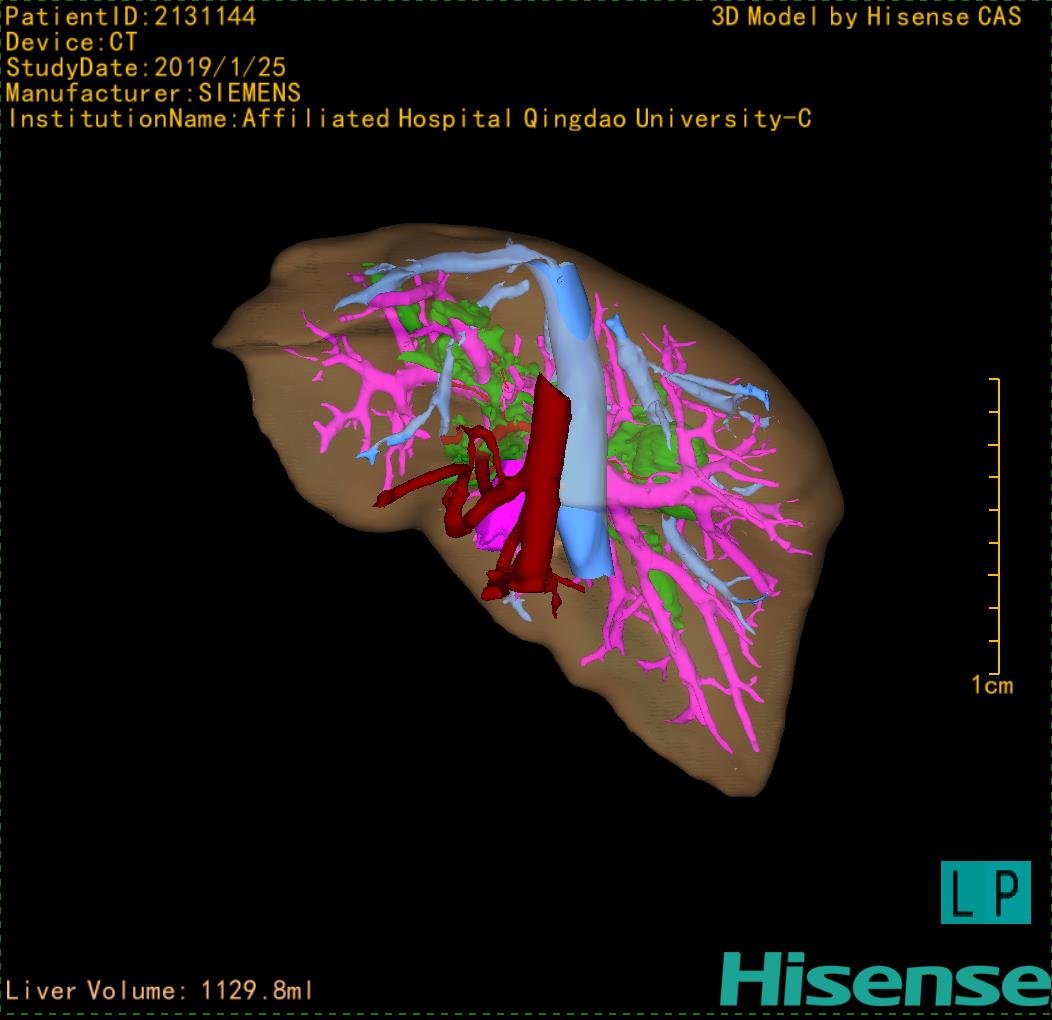Click the Hisense logo
The width and height of the screenshot is (1052, 1020).
[x=885, y=978]
